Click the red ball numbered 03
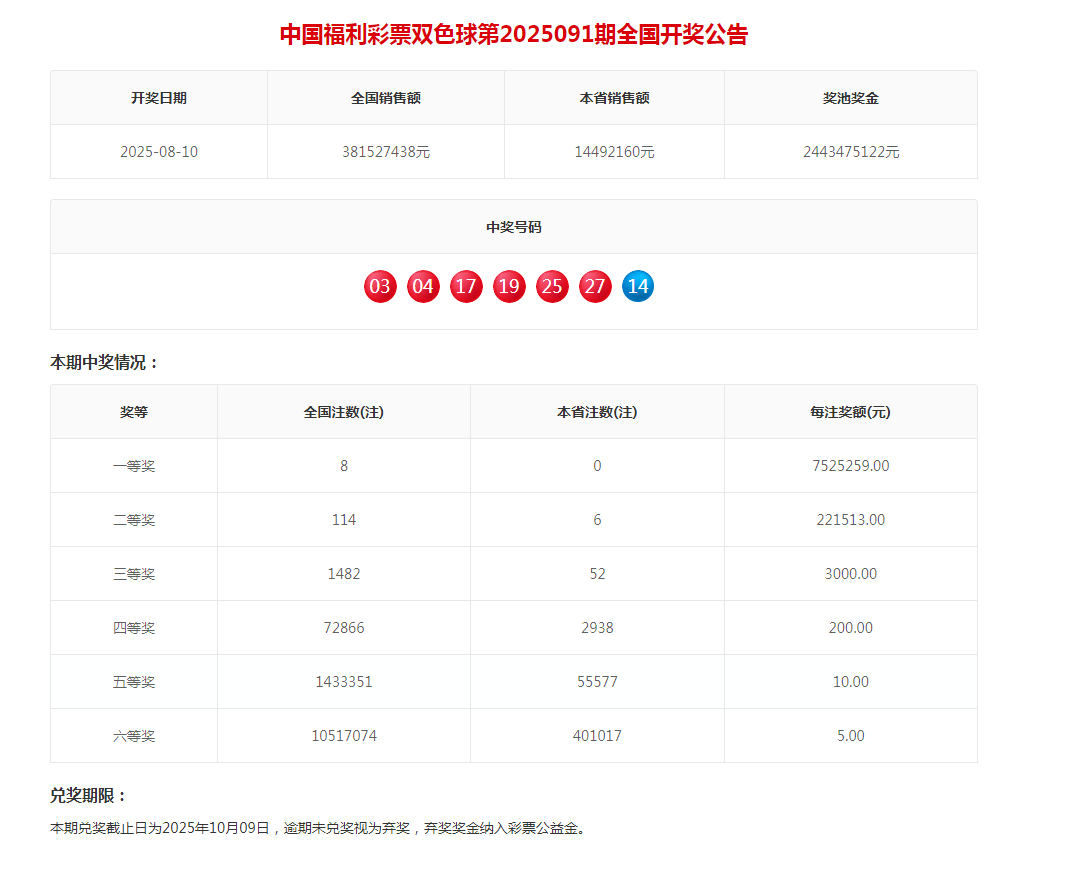 click(380, 286)
